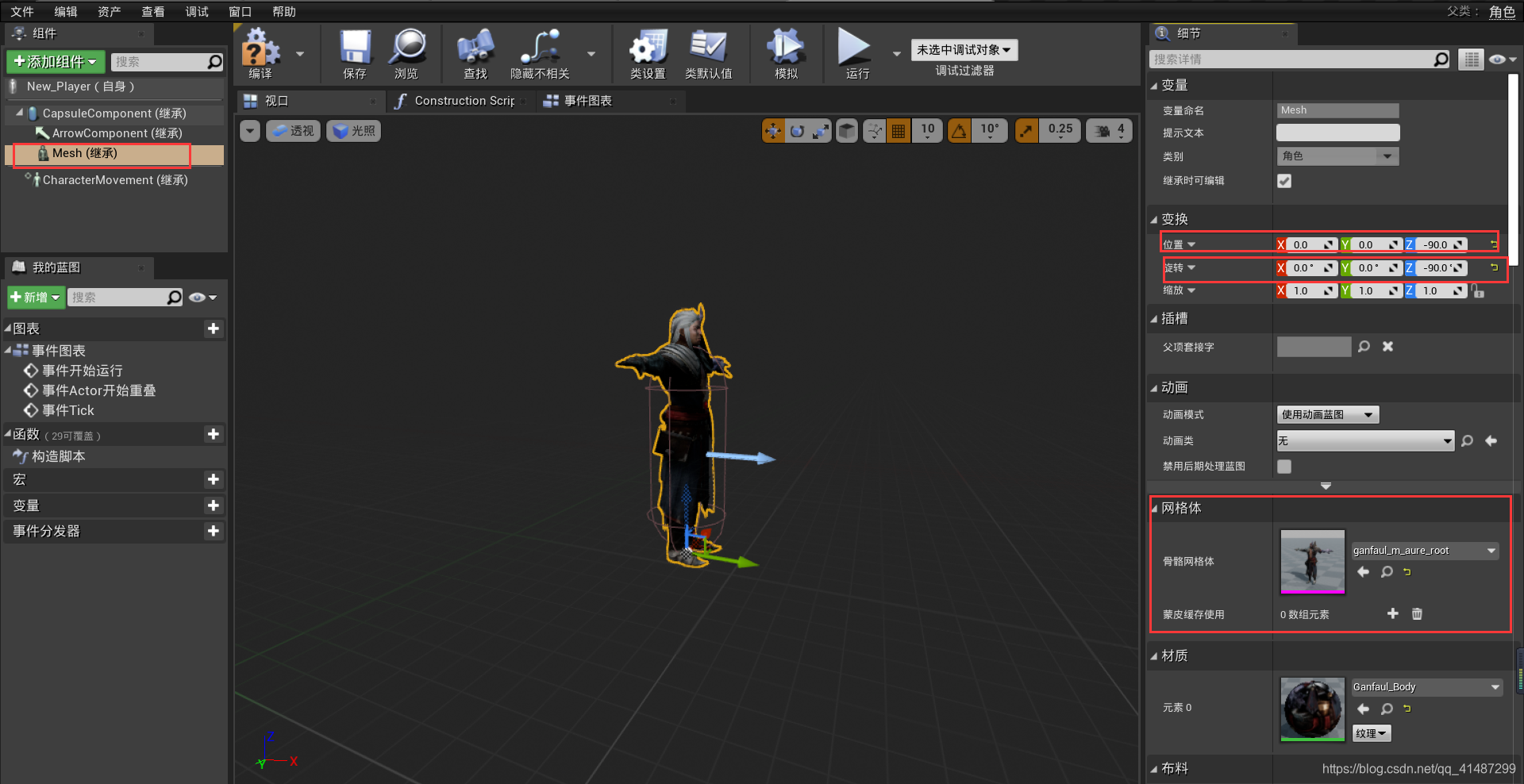Open the scale snap 0.25 dropdown
1524x784 pixels.
tap(1060, 131)
